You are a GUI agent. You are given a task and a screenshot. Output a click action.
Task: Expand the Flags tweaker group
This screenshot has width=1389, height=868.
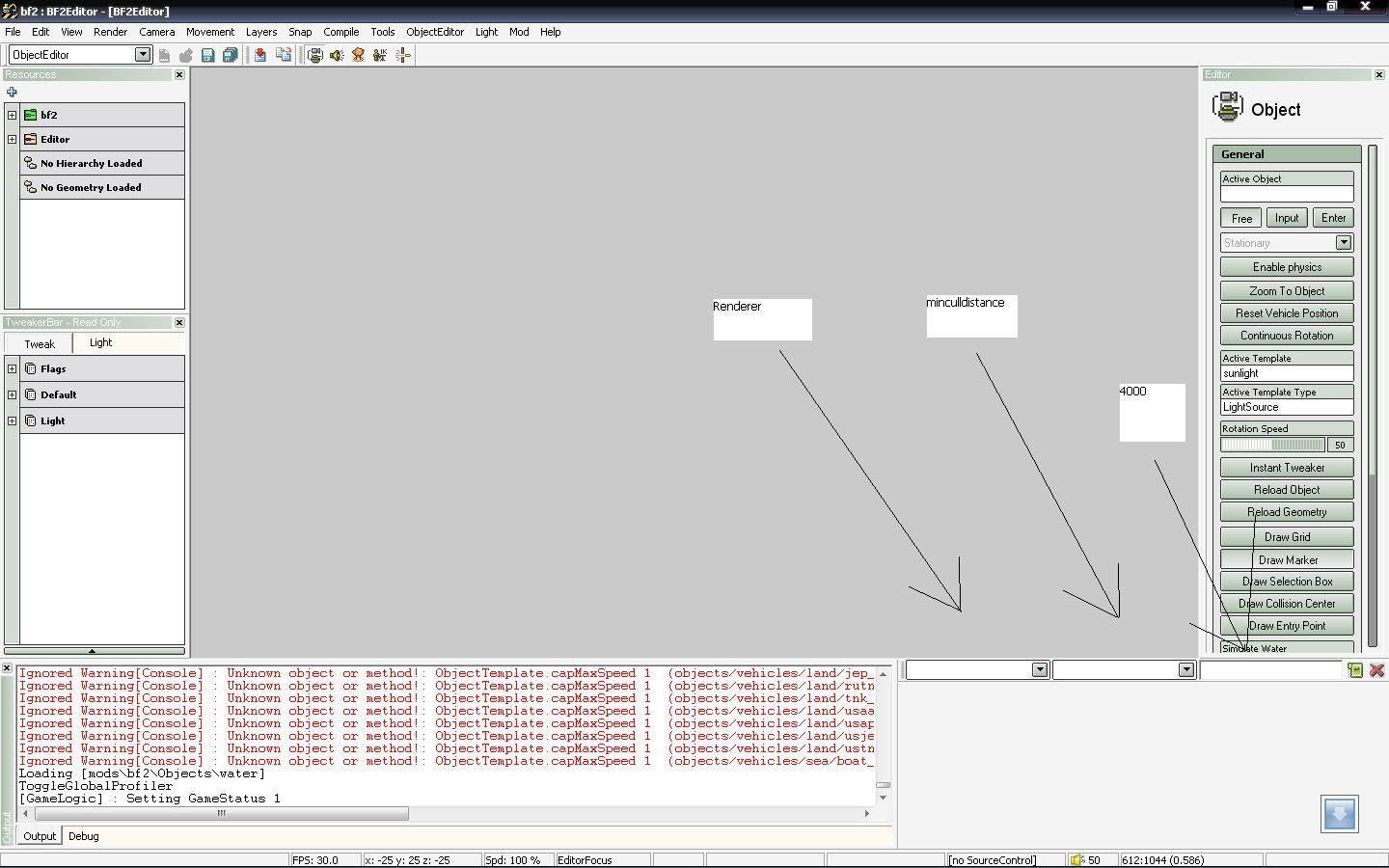click(12, 368)
